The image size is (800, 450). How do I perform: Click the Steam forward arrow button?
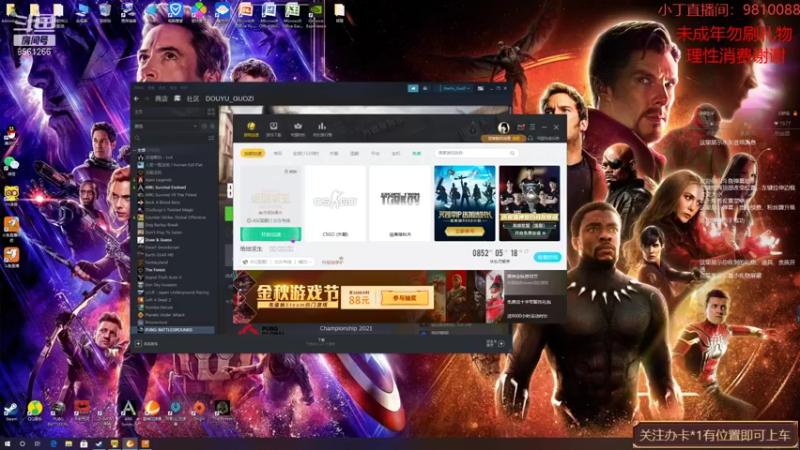pos(146,98)
